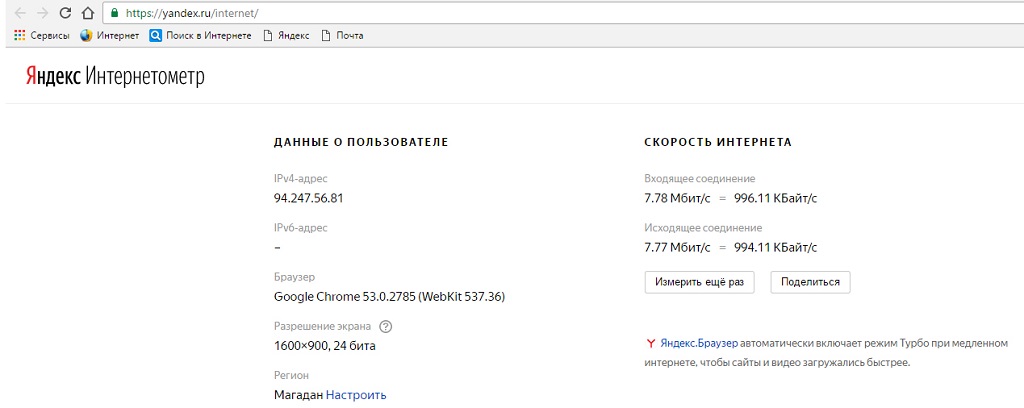Click the help question mark next to Разрешение экрана
The image size is (1024, 408).
point(385,326)
